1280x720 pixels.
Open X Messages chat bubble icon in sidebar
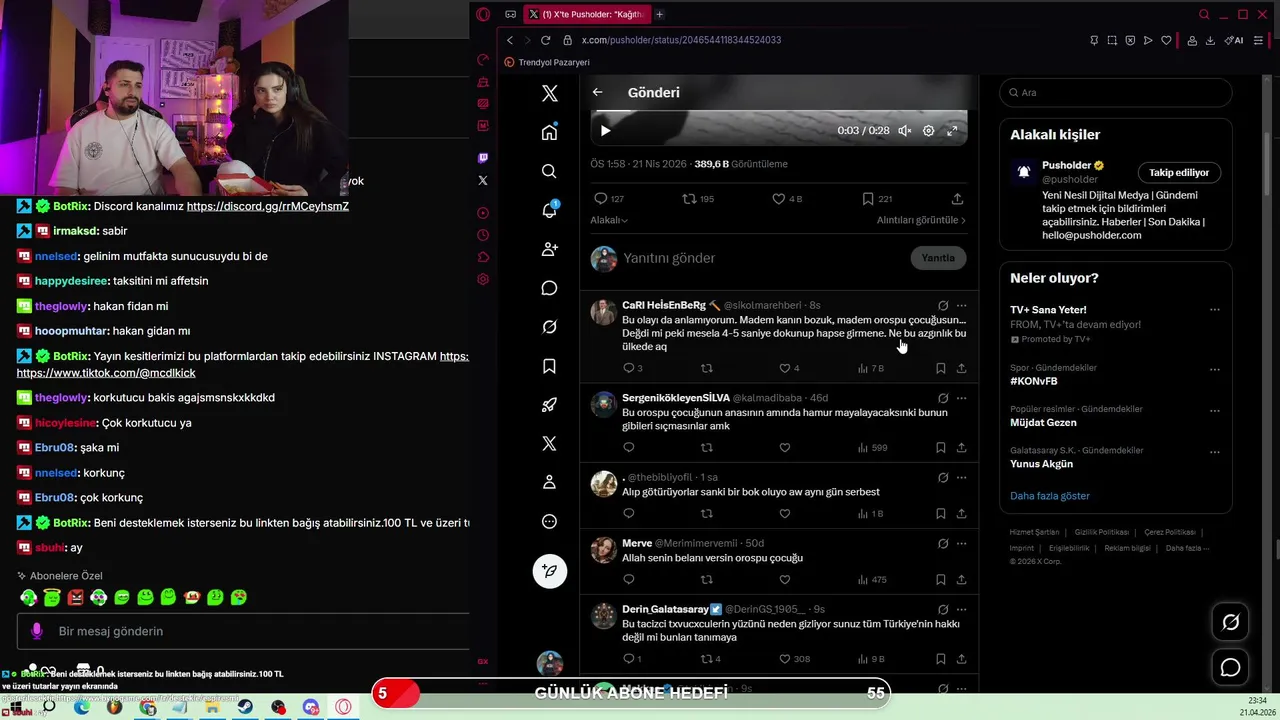point(549,288)
